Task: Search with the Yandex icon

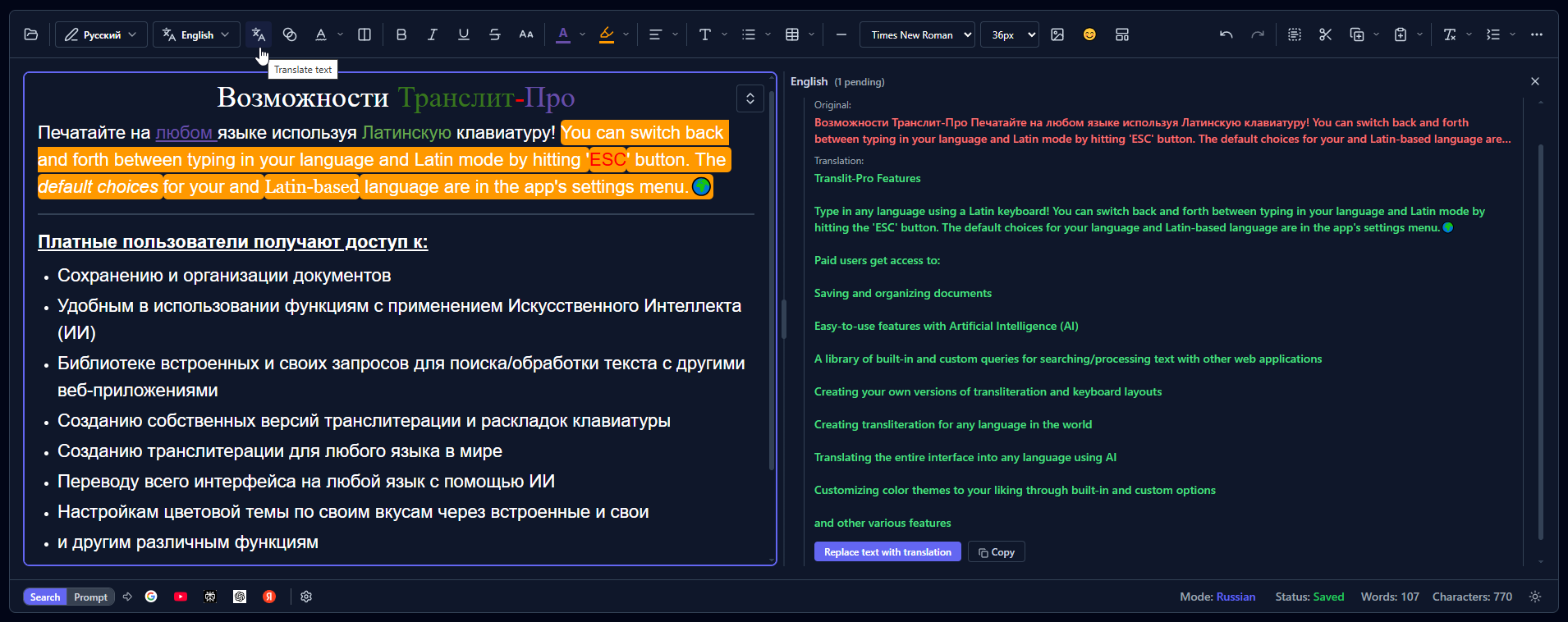Action: (269, 597)
